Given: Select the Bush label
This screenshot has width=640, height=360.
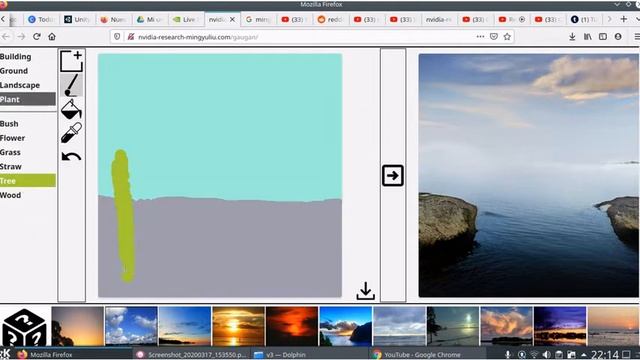Looking at the screenshot, I should [x=9, y=123].
